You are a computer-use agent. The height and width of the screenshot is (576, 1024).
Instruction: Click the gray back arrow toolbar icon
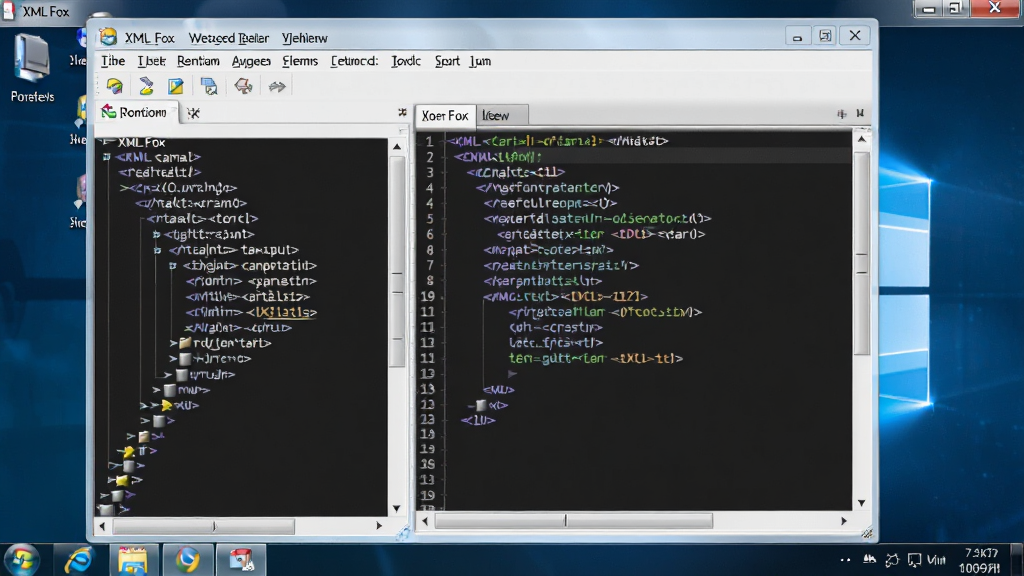[243, 86]
